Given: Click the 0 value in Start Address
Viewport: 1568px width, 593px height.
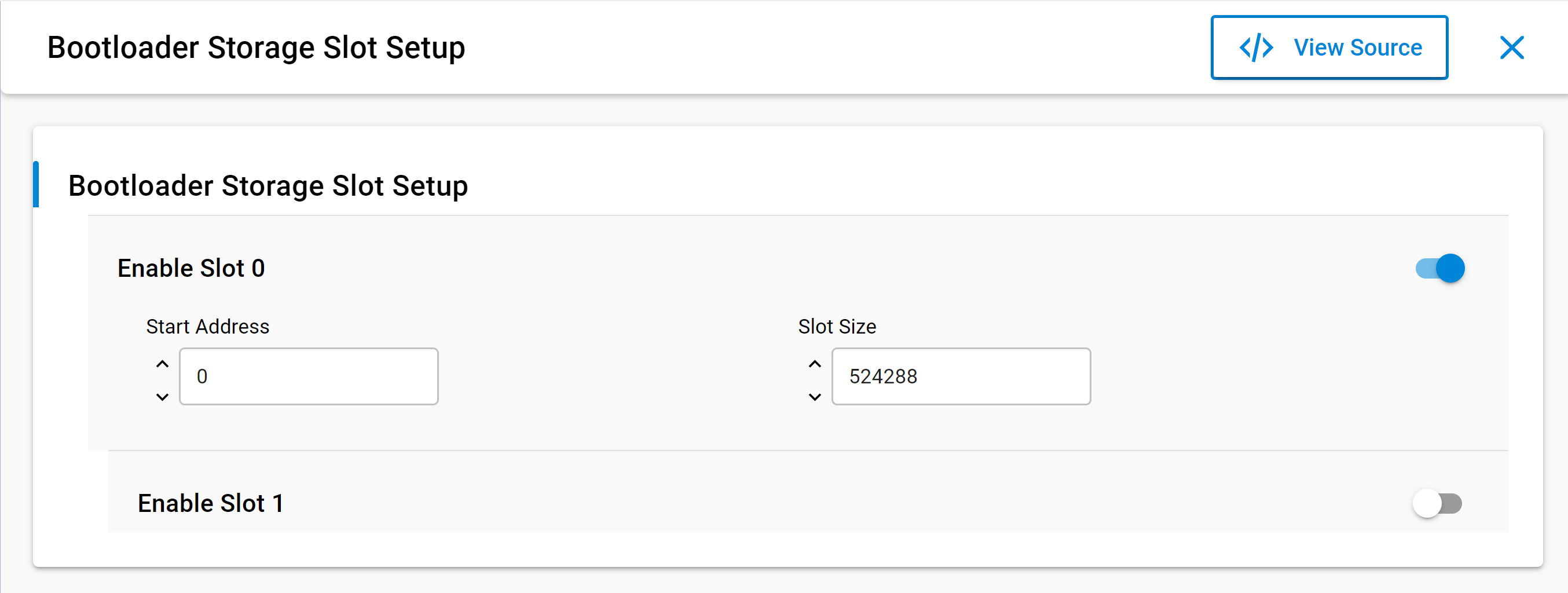Looking at the screenshot, I should [x=202, y=376].
